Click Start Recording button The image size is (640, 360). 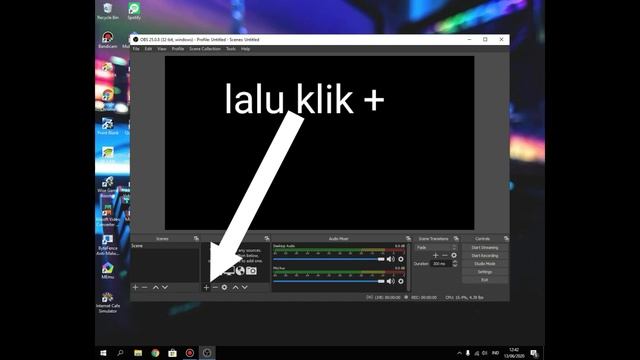tap(485, 256)
